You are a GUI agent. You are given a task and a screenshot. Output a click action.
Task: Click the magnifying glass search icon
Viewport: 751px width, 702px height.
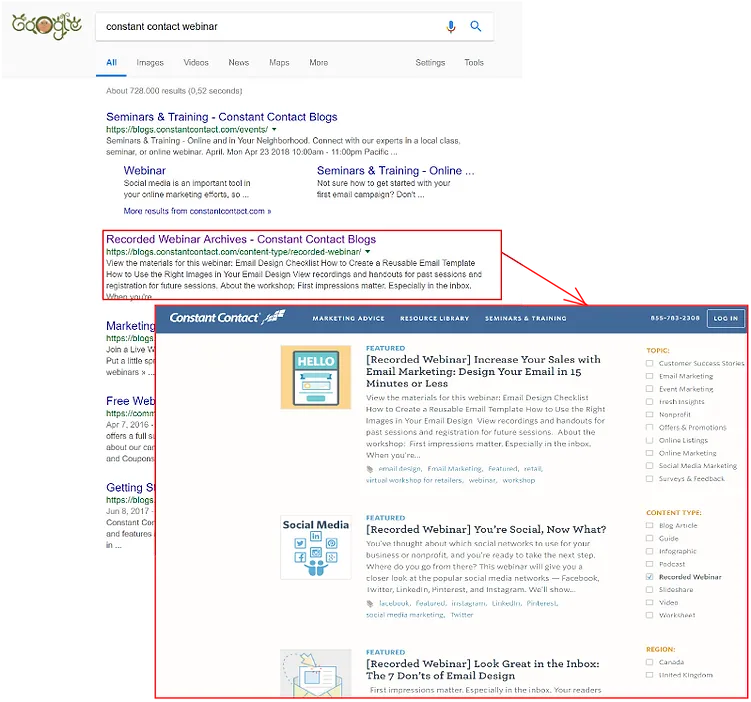[x=476, y=26]
